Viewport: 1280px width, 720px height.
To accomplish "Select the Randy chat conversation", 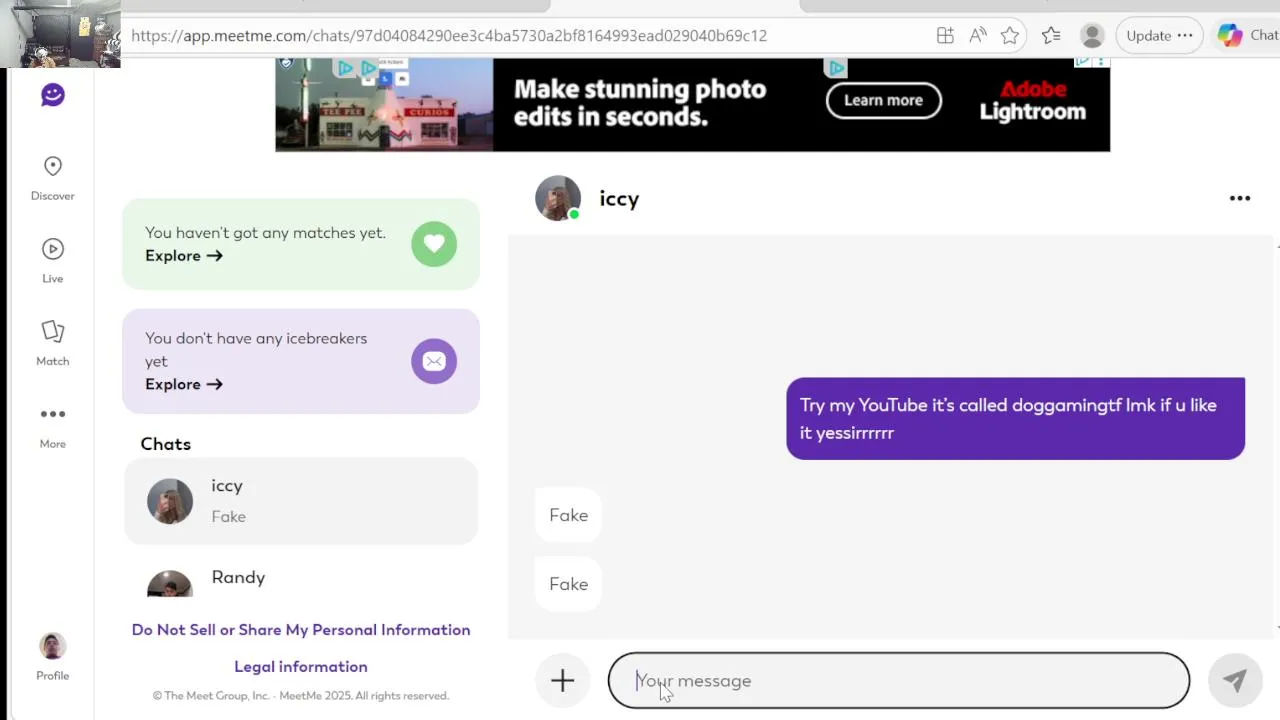I will (301, 579).
